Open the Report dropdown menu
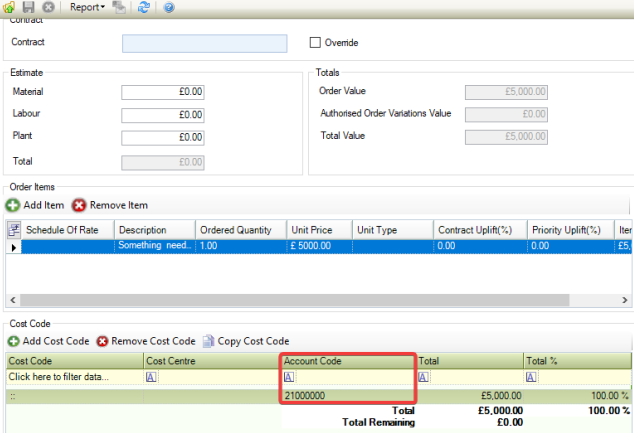This screenshot has height=433, width=634. (x=87, y=7)
